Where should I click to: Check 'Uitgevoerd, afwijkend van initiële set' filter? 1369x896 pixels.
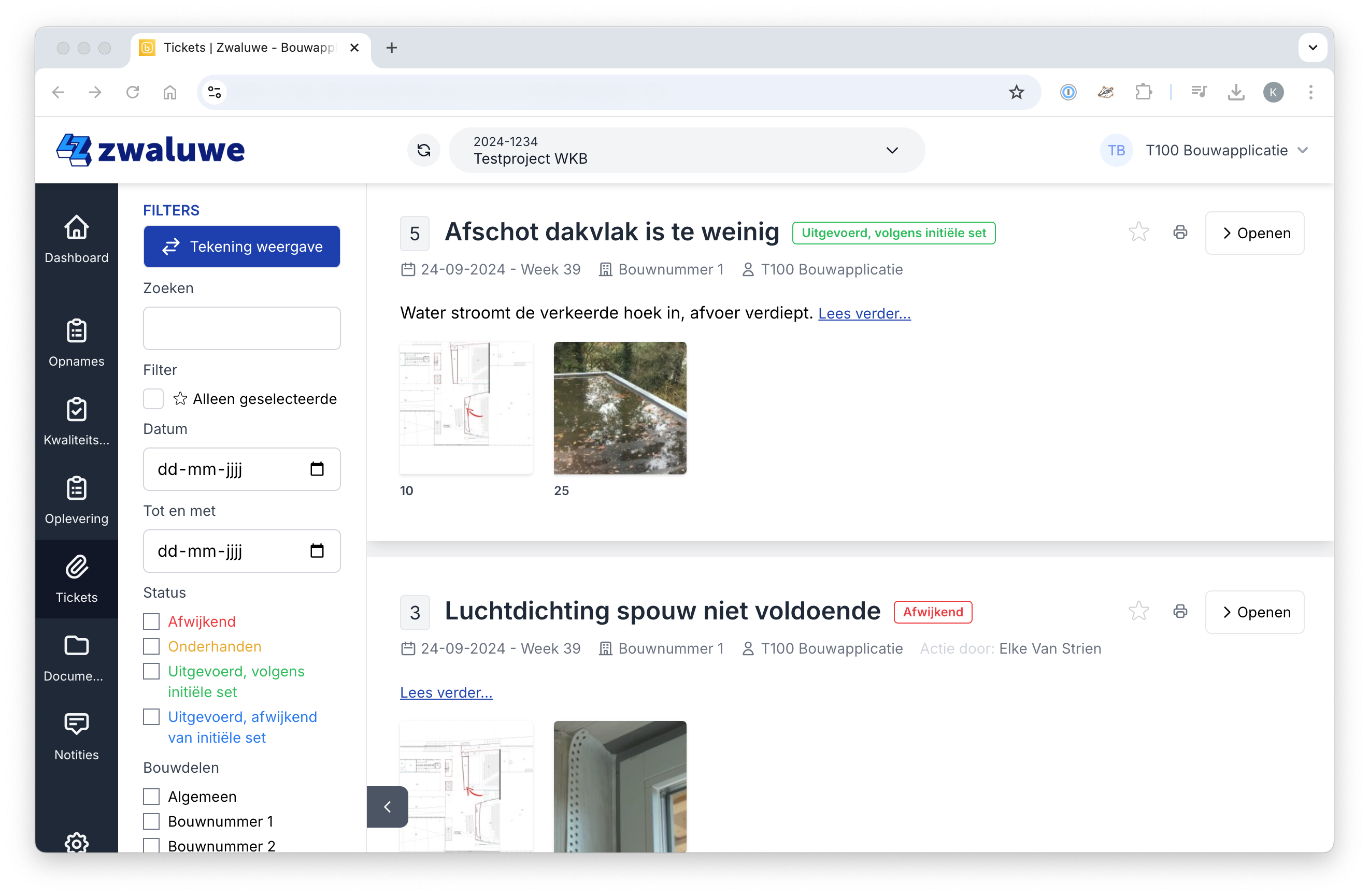point(151,717)
